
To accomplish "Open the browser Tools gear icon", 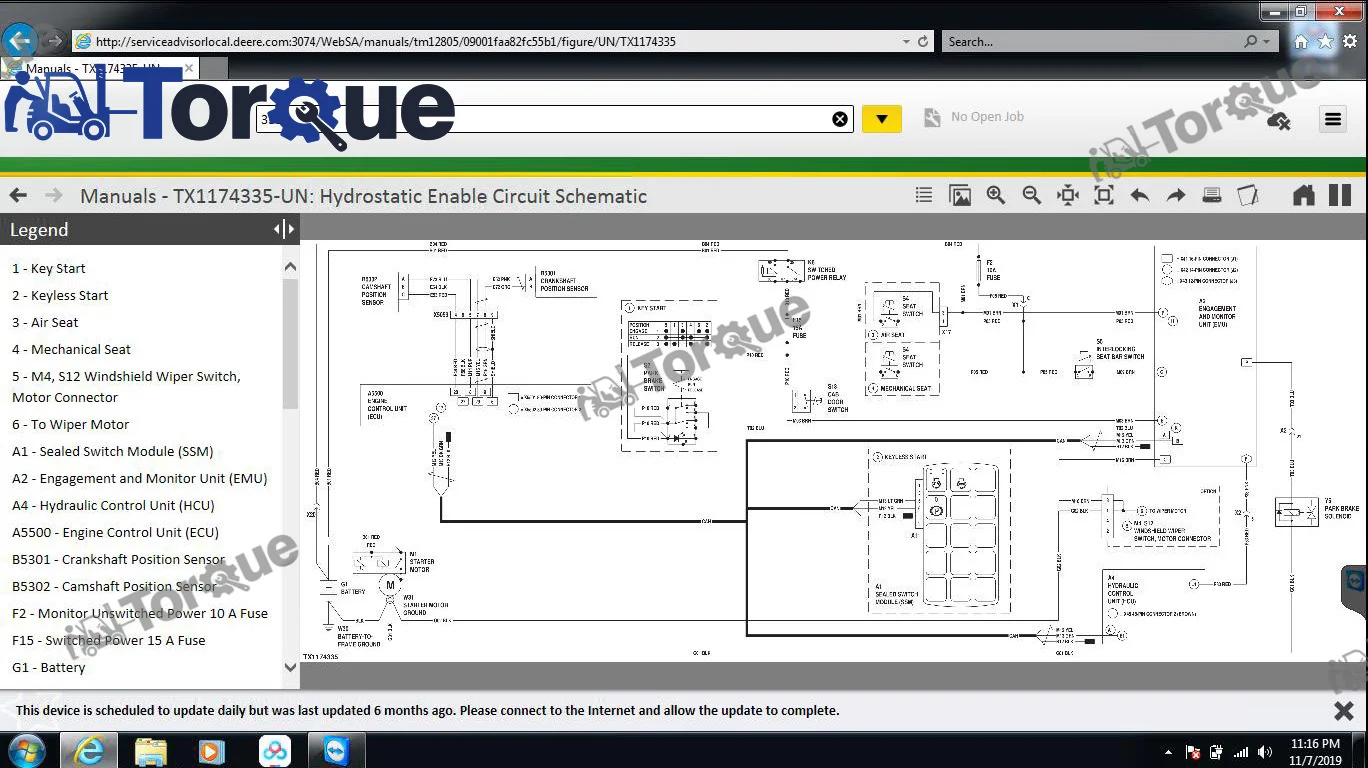I will click(1350, 42).
